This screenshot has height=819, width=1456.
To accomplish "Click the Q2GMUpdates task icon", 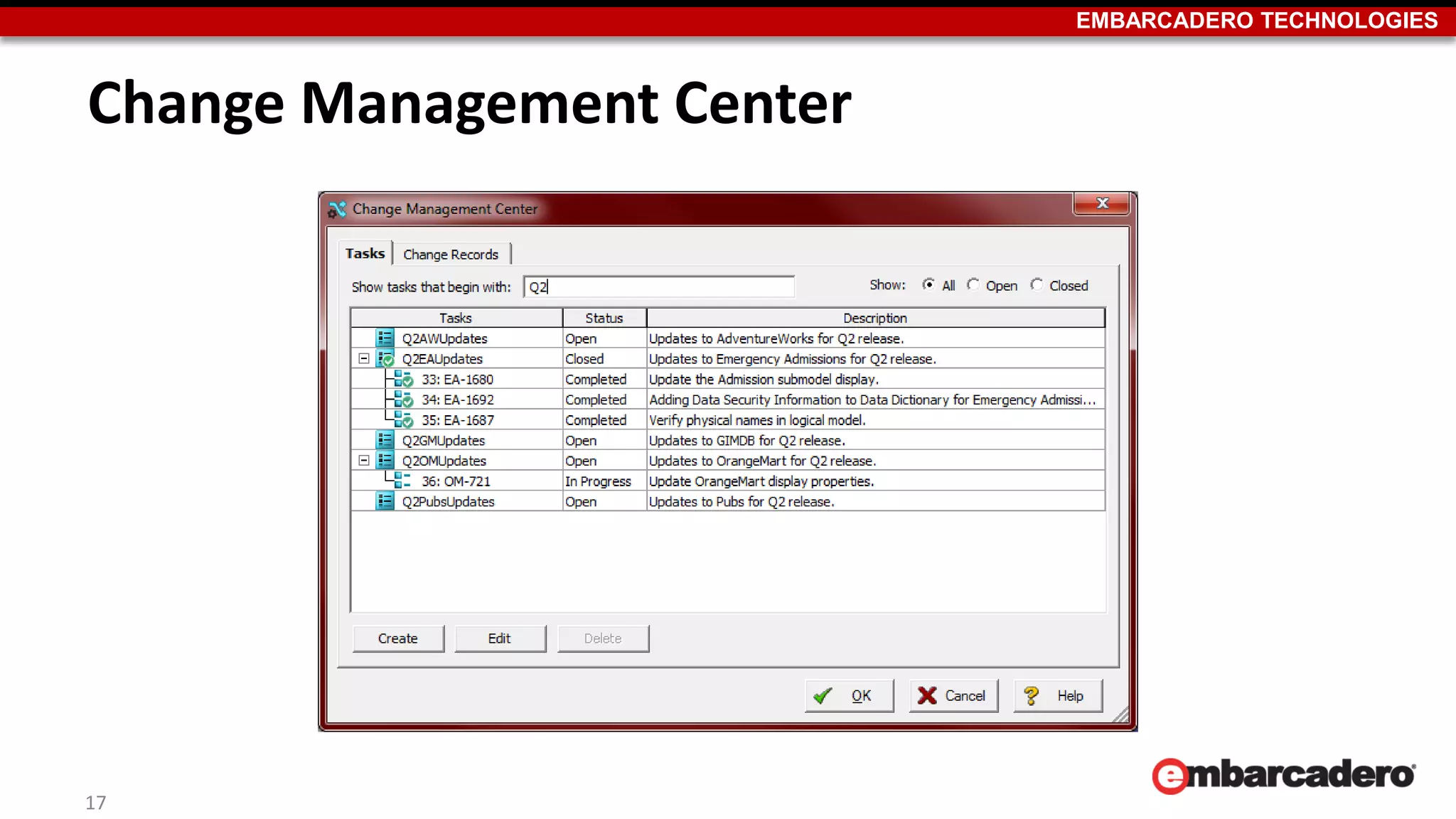I will [x=385, y=440].
